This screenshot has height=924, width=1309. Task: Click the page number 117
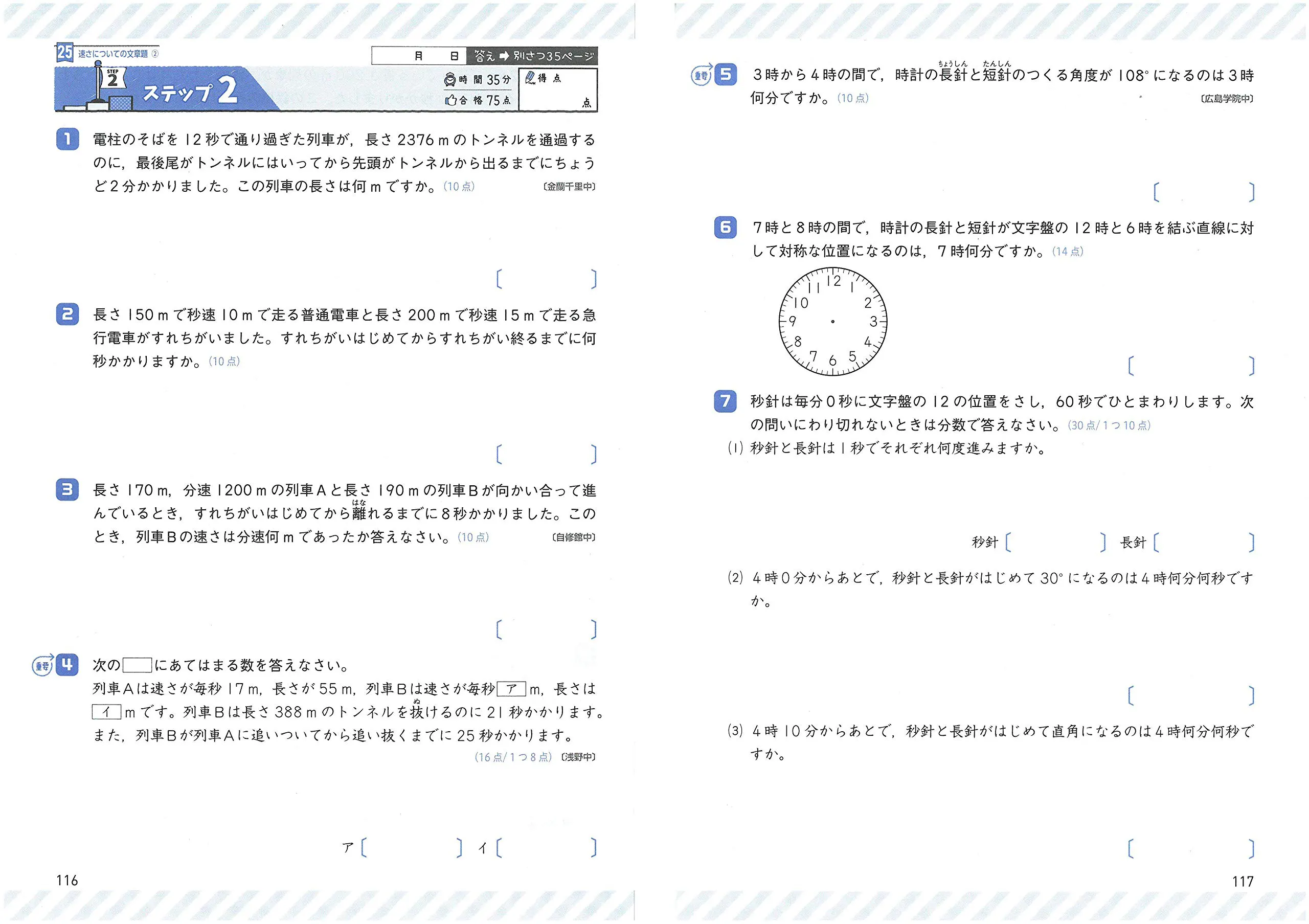coord(1243,882)
